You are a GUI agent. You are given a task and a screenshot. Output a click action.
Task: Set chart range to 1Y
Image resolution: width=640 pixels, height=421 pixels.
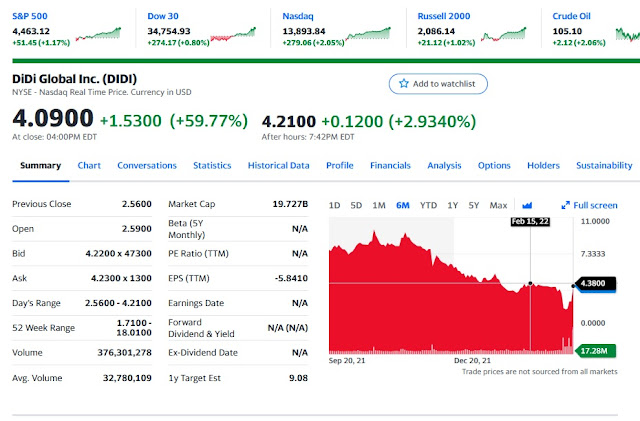click(x=453, y=205)
